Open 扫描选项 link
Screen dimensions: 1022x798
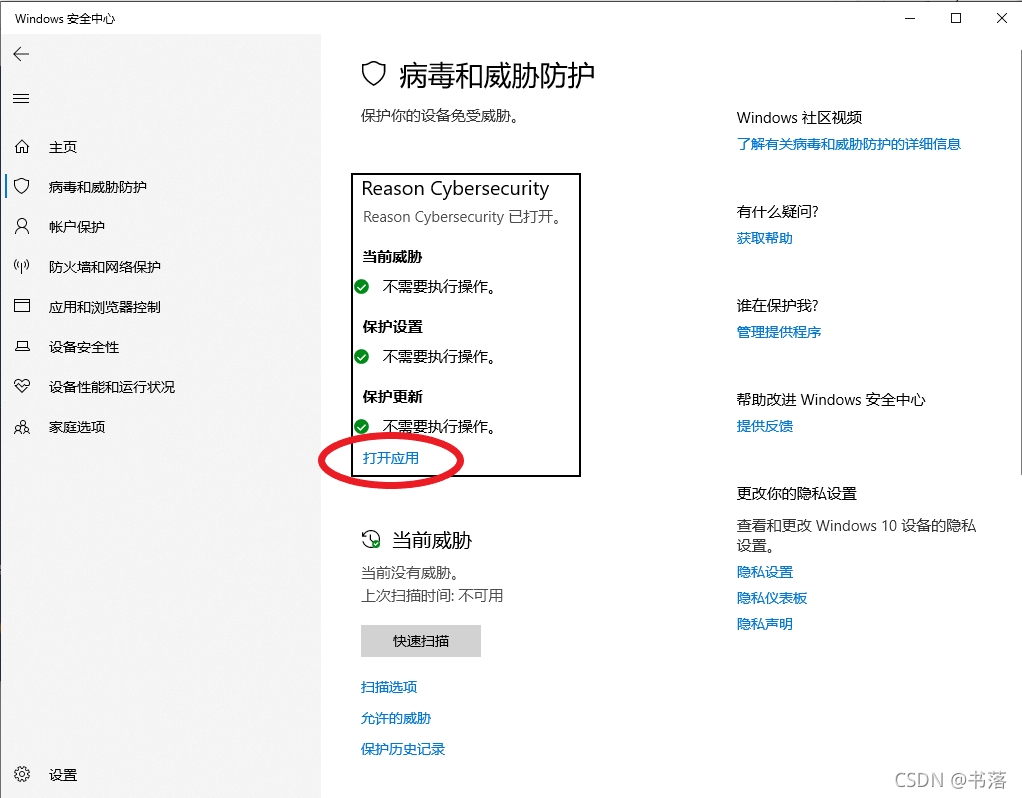coord(389,687)
